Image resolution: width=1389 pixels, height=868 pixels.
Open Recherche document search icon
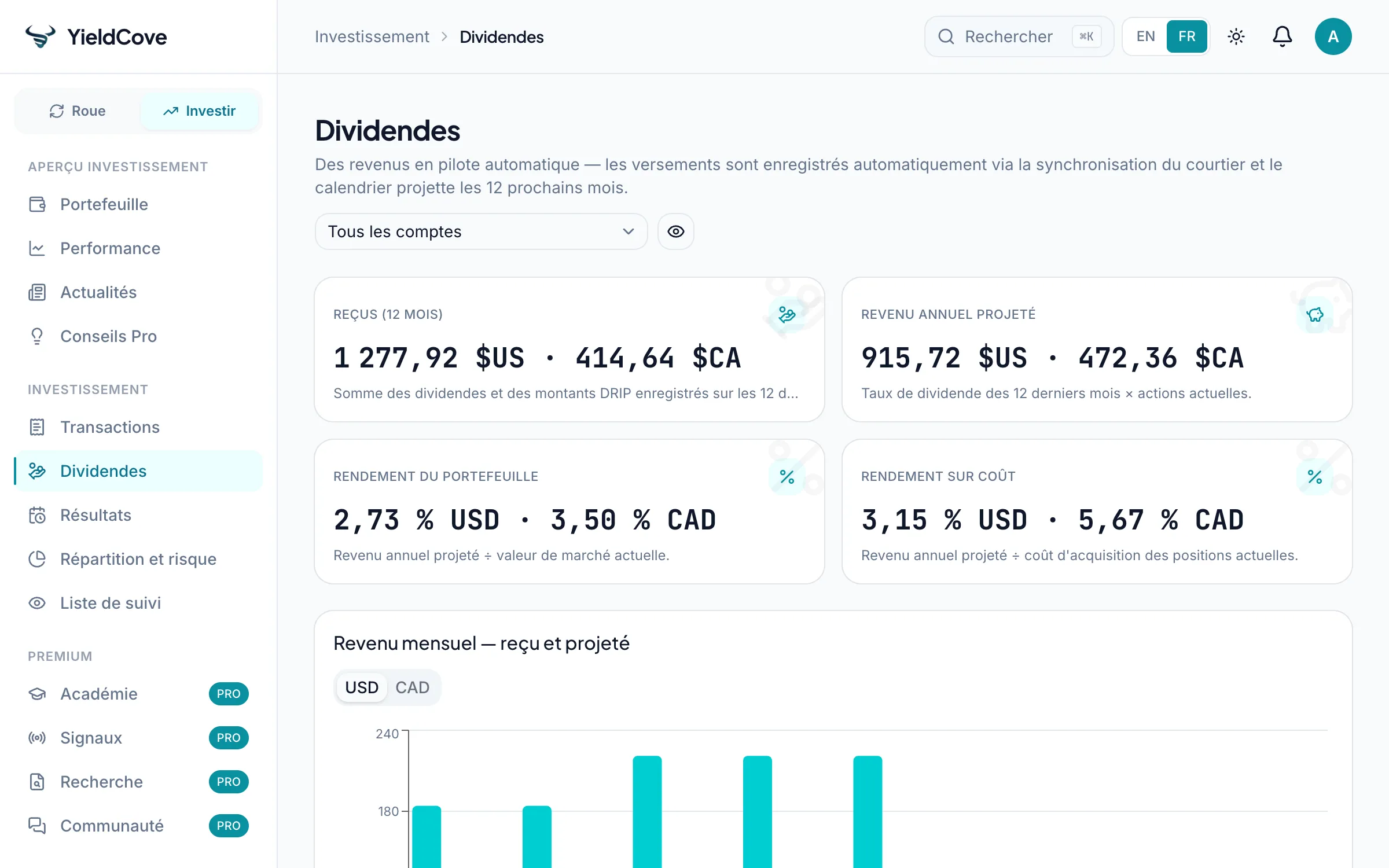pos(37,782)
